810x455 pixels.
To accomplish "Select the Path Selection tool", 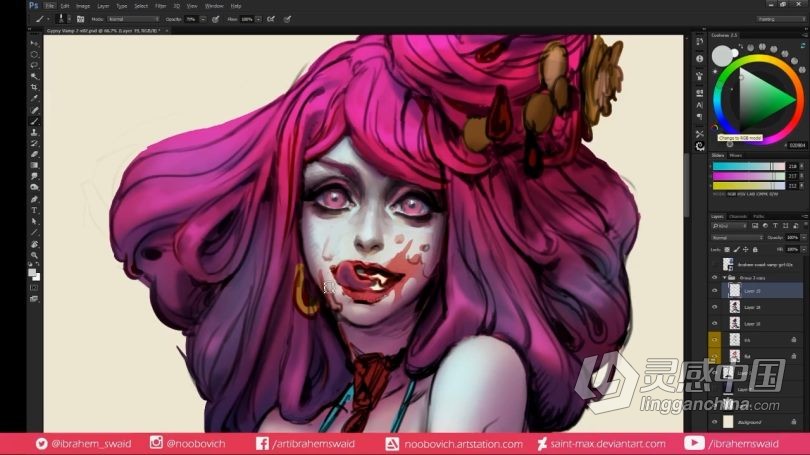I will (x=34, y=221).
